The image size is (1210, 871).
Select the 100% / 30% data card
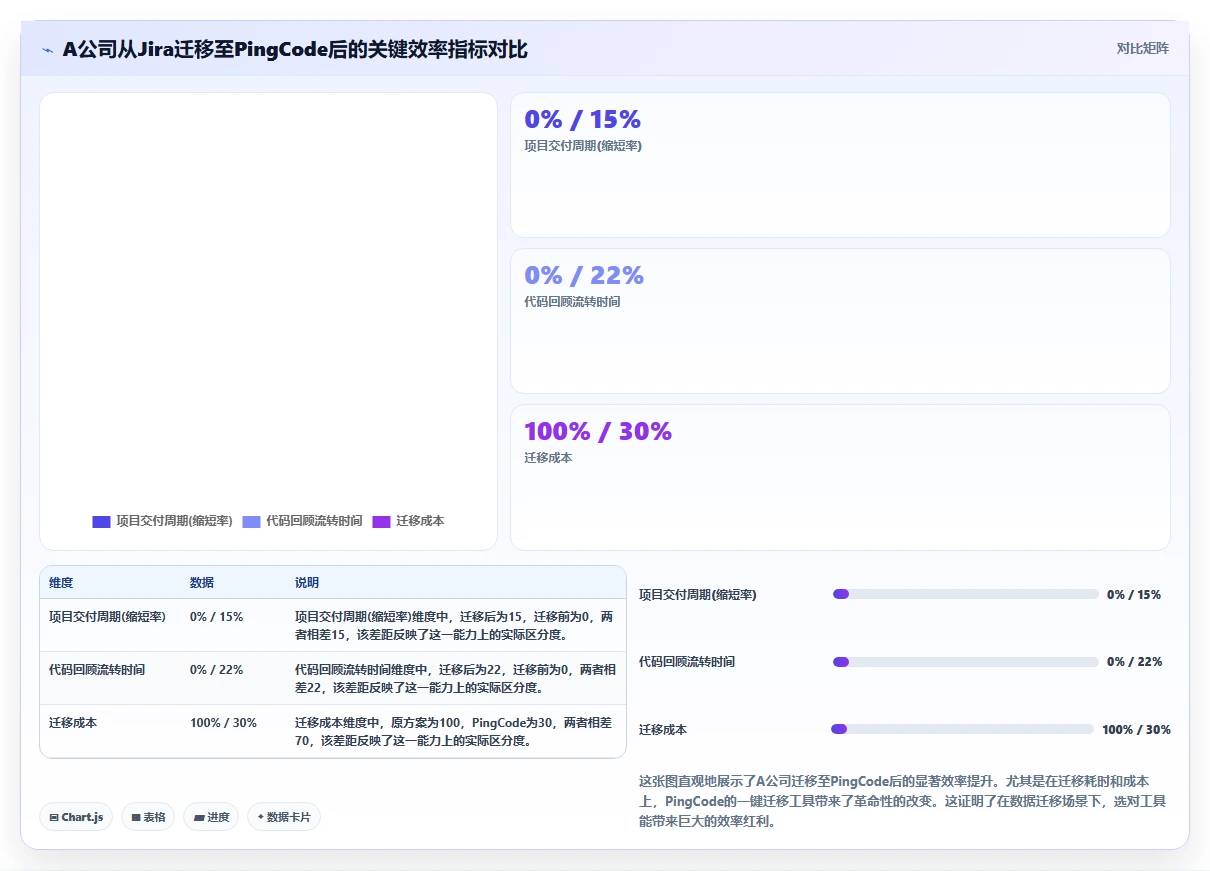(x=840, y=477)
